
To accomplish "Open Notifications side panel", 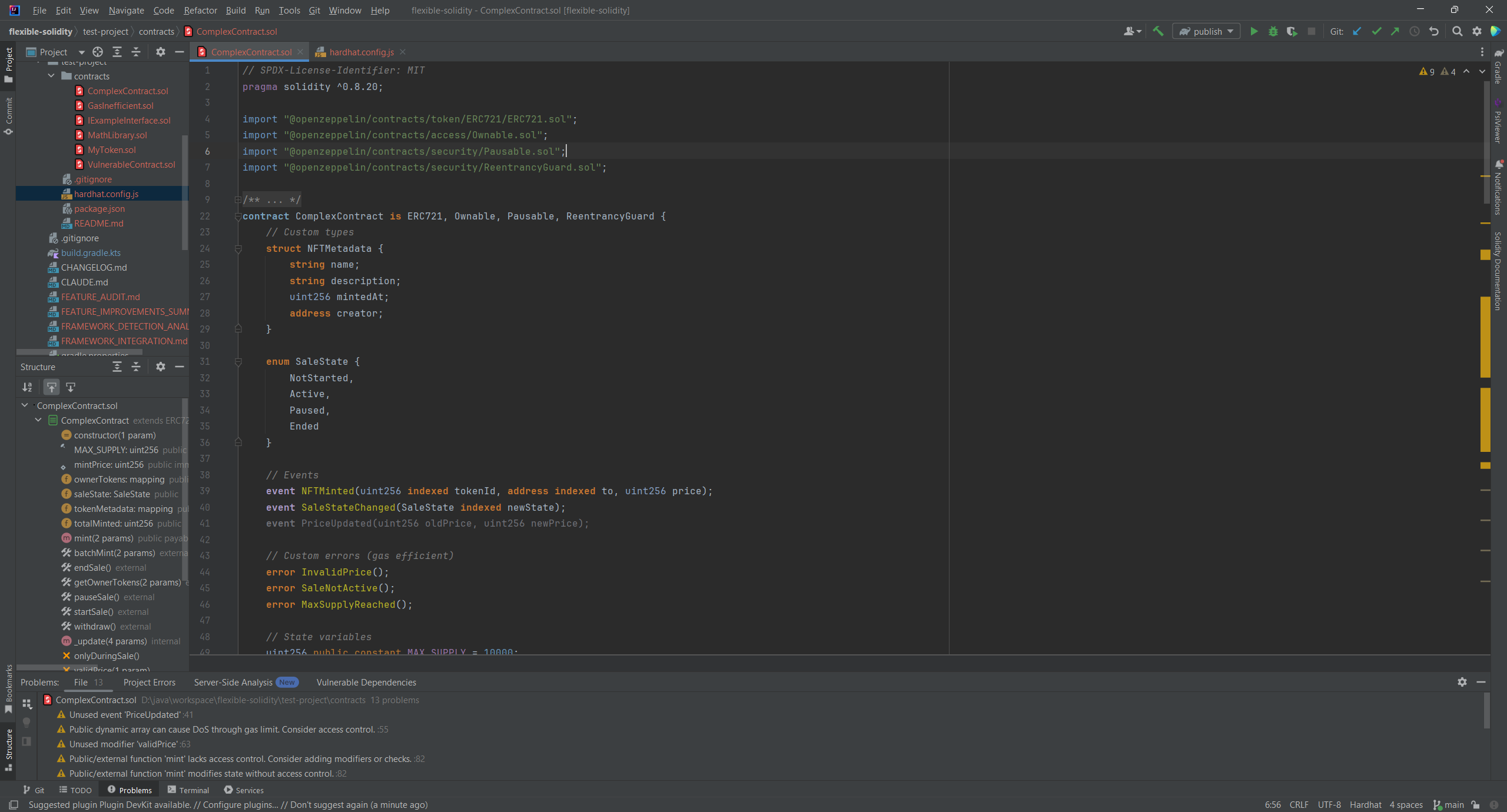I will pyautogui.click(x=1499, y=188).
